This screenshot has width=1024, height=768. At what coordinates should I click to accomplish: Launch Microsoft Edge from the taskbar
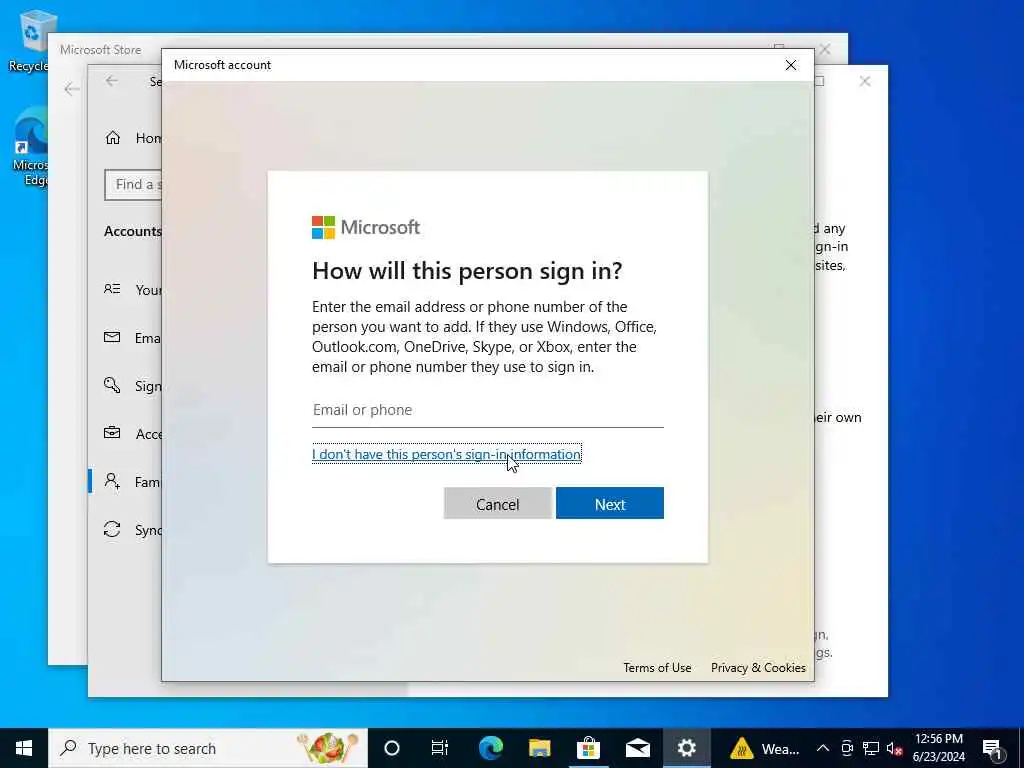pos(491,748)
